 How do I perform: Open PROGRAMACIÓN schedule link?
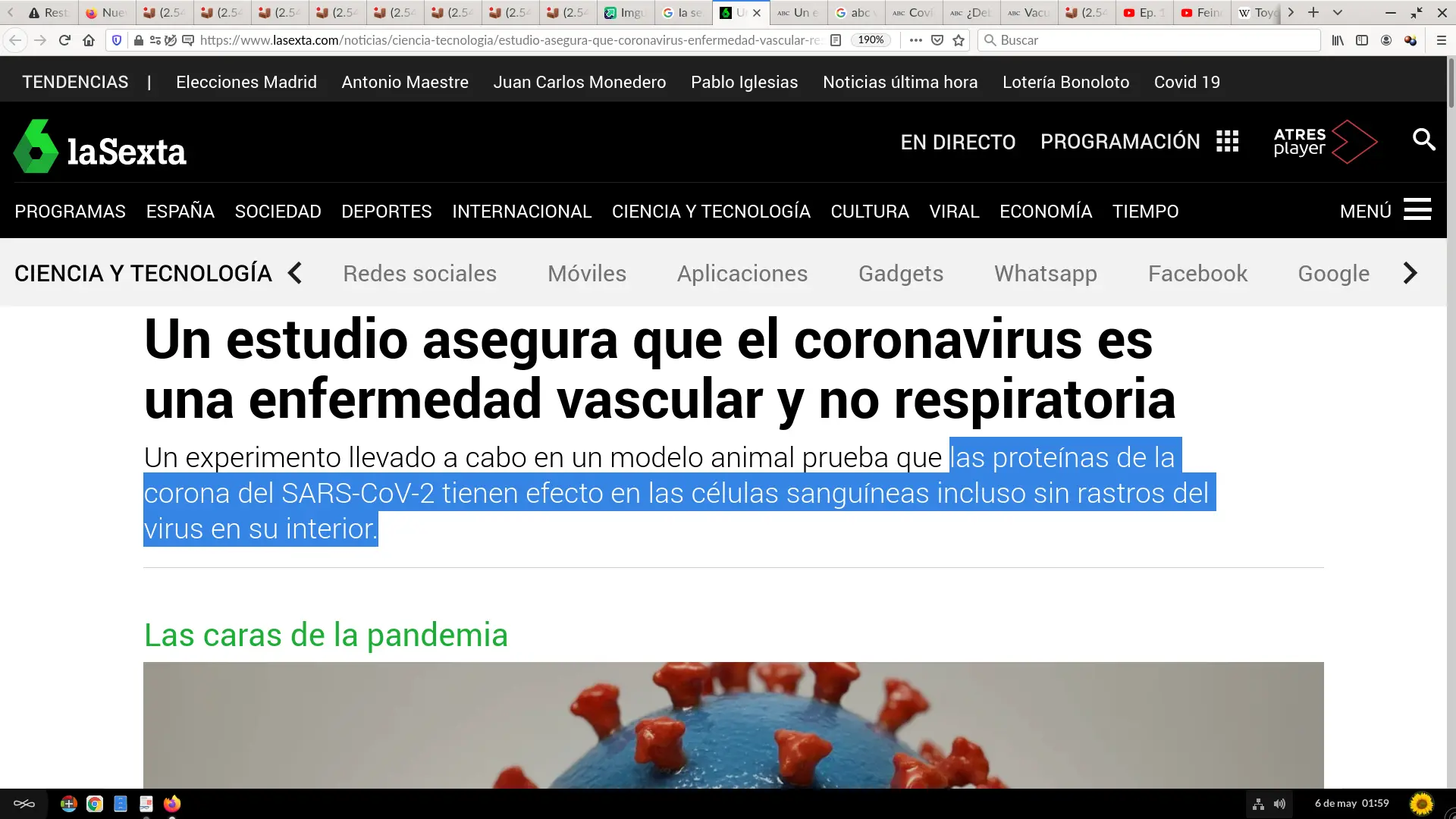[x=1120, y=141]
